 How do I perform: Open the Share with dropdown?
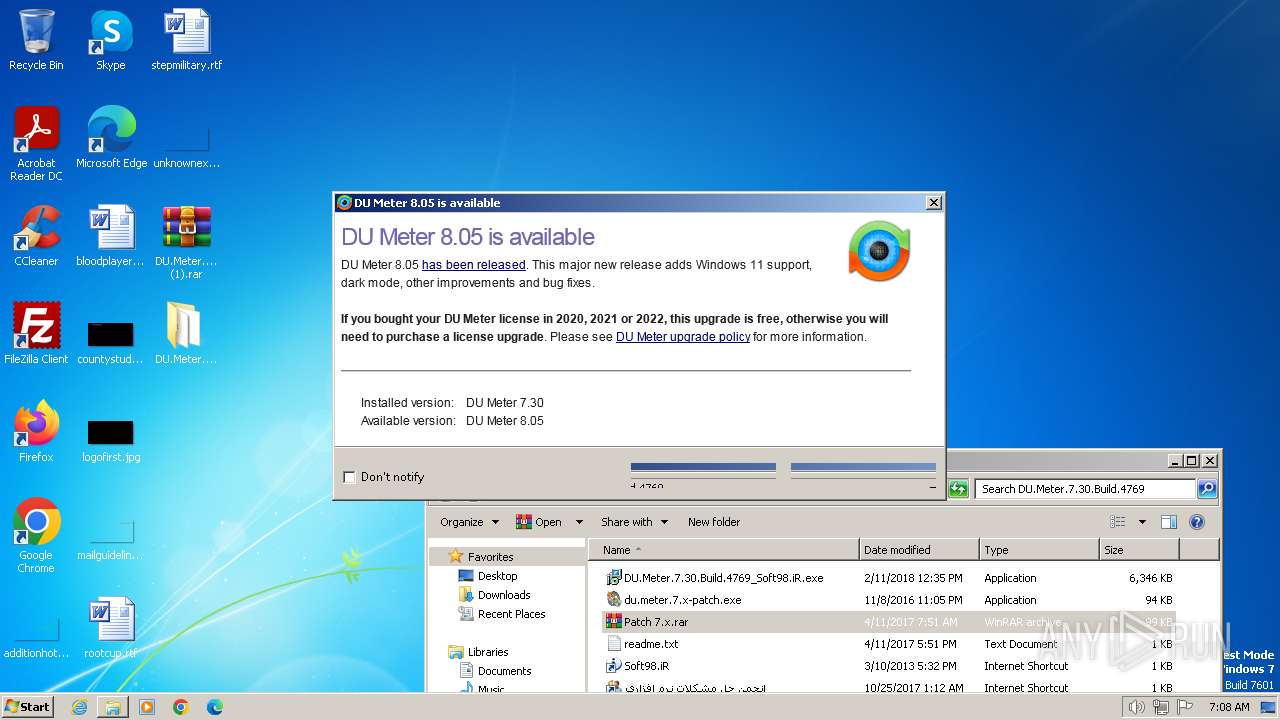coord(634,522)
